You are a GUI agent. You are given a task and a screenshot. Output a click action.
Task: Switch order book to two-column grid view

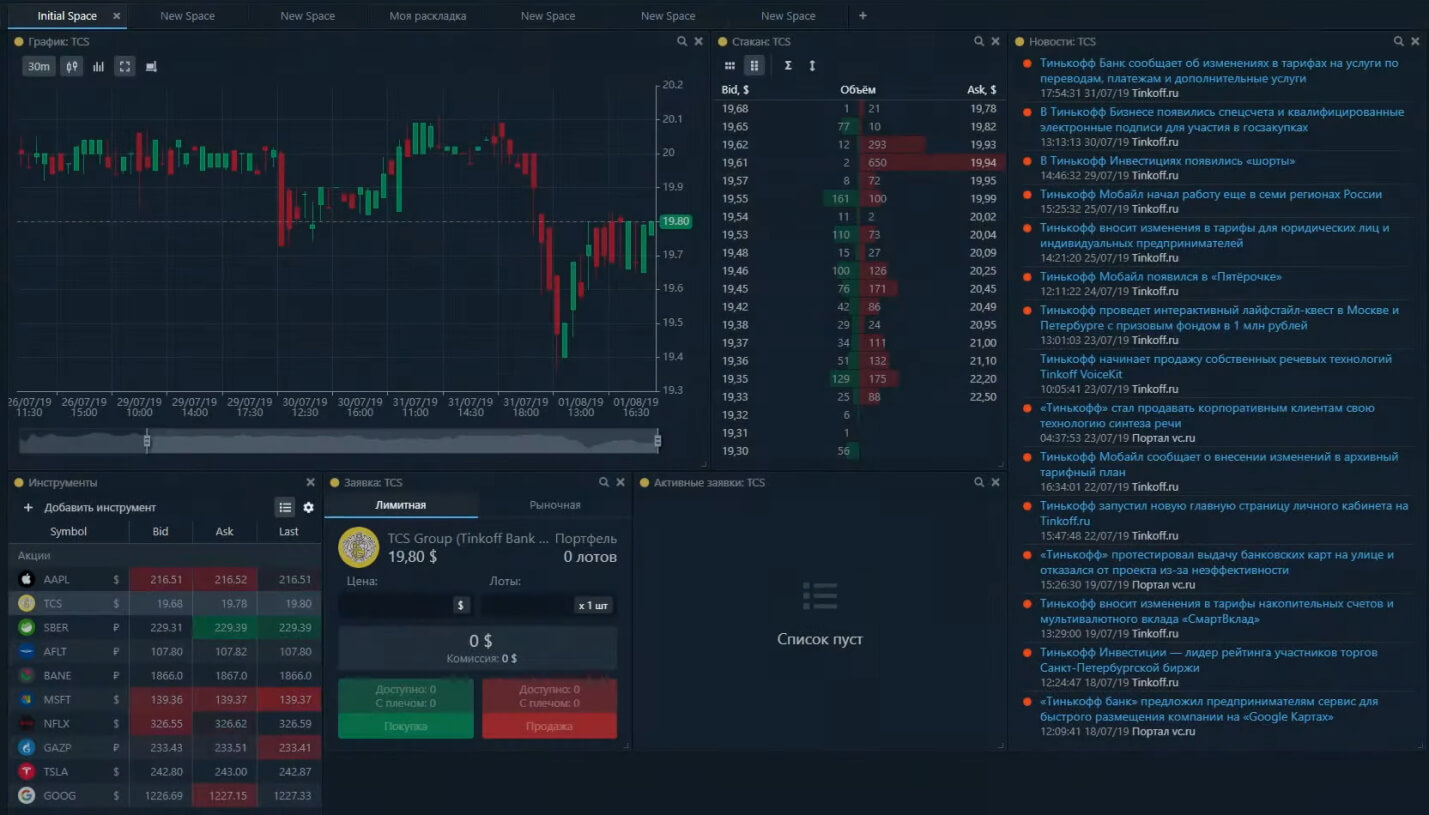(755, 65)
